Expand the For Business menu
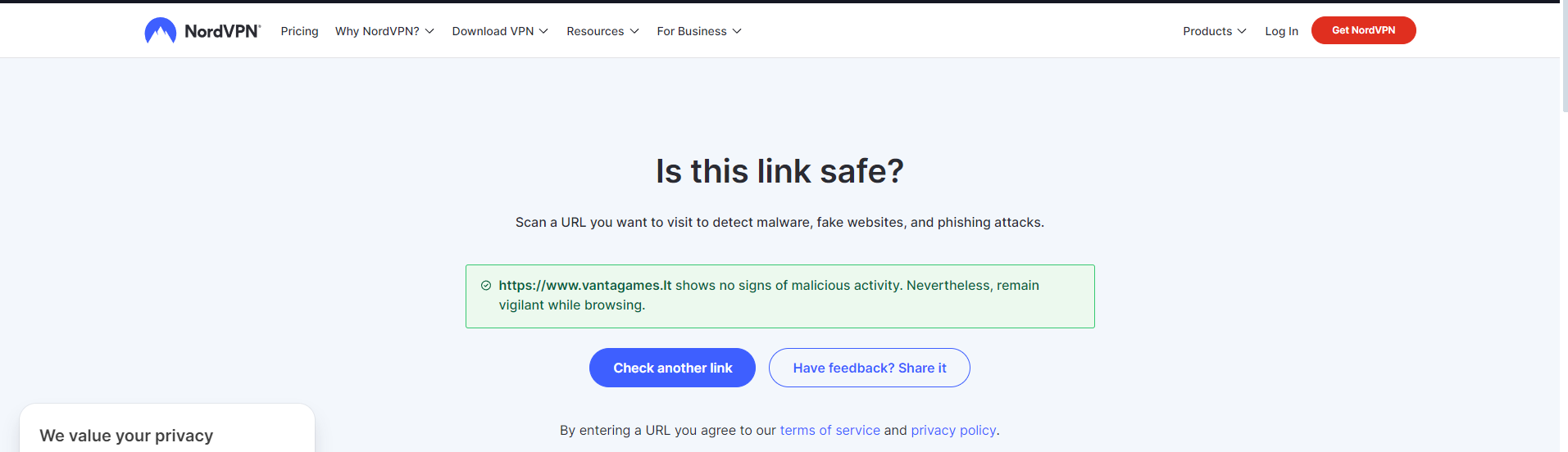Screen dimensions: 1568x452 pos(699,31)
